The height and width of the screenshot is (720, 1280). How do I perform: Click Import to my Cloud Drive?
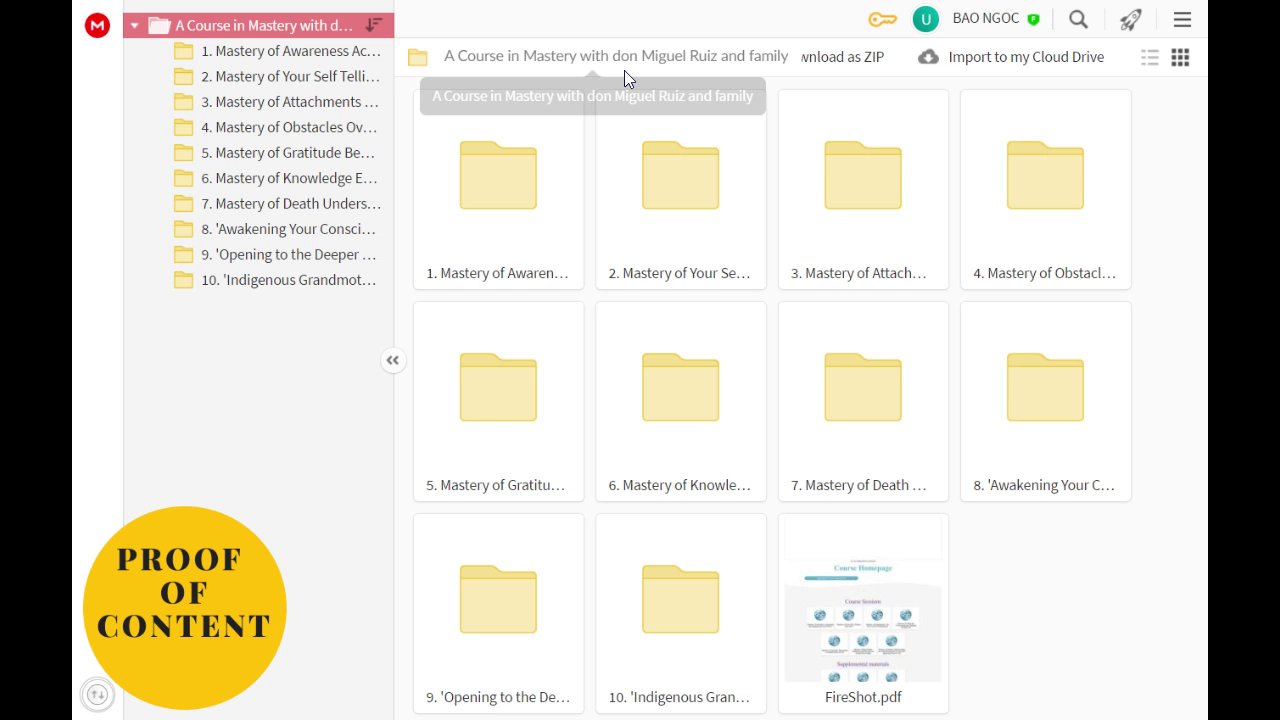pyautogui.click(x=1011, y=57)
